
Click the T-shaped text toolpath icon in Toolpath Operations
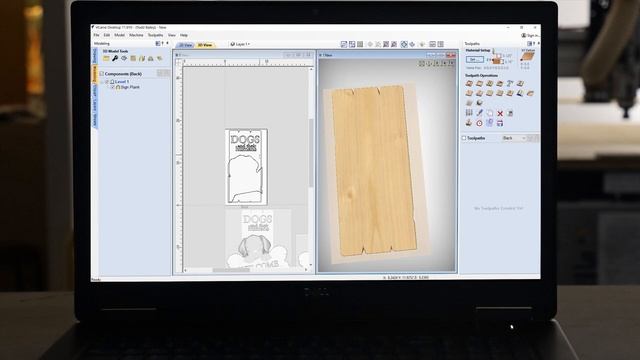click(510, 83)
